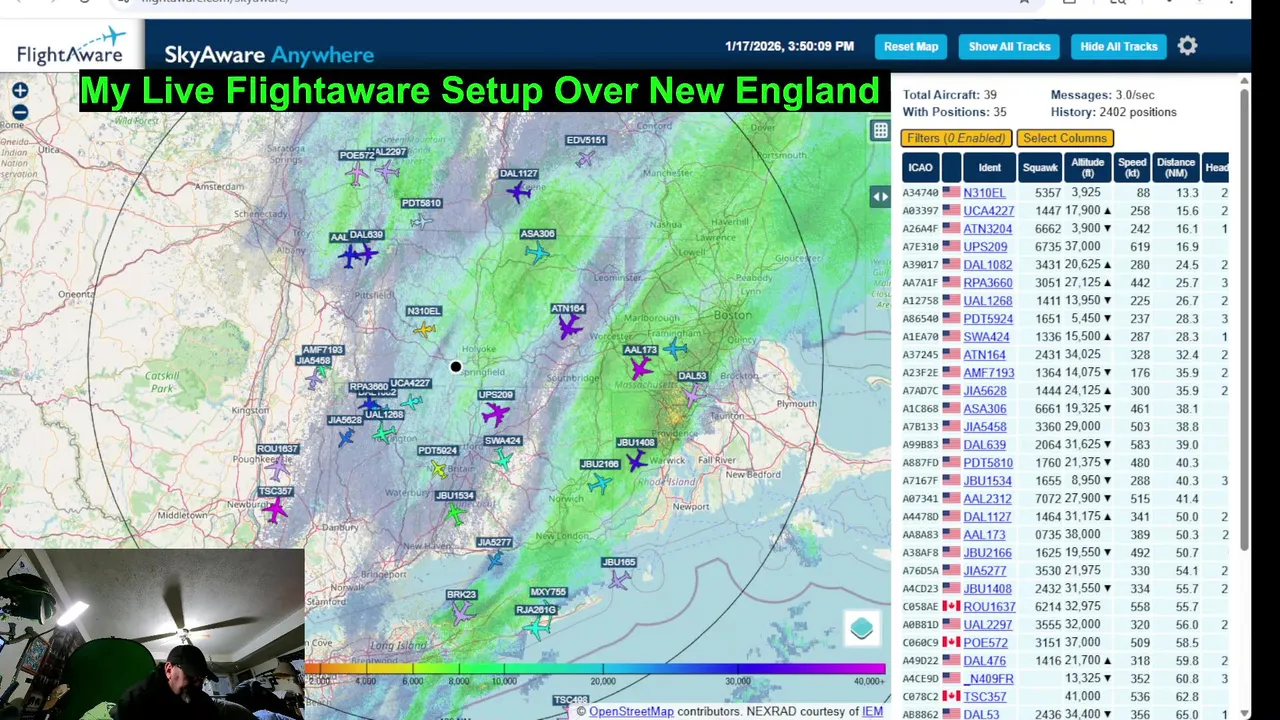Image resolution: width=1280 pixels, height=720 pixels.
Task: Select aircraft JBU1408 on the map
Action: pyautogui.click(x=636, y=460)
